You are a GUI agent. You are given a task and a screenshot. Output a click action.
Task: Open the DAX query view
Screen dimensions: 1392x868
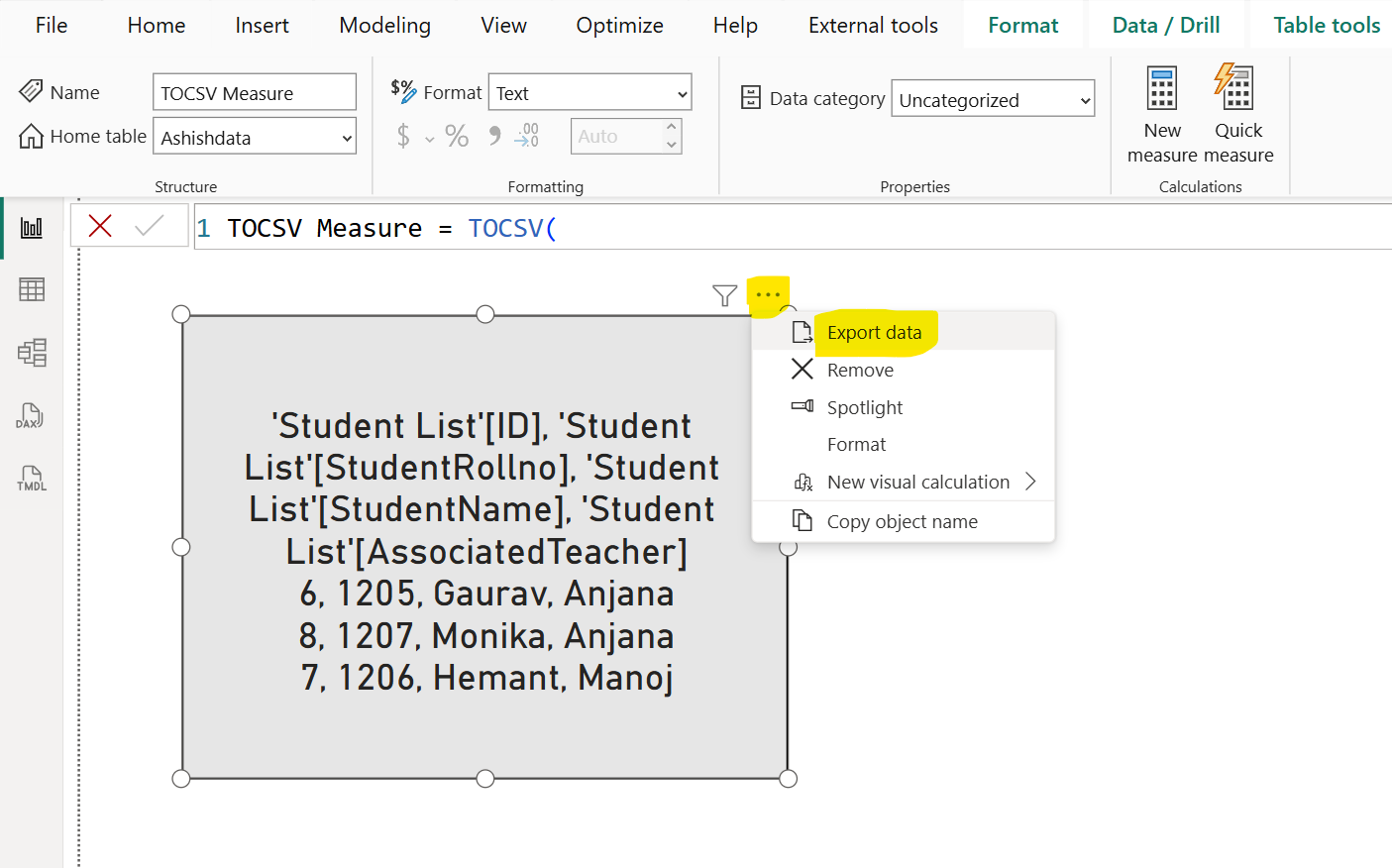click(x=31, y=416)
